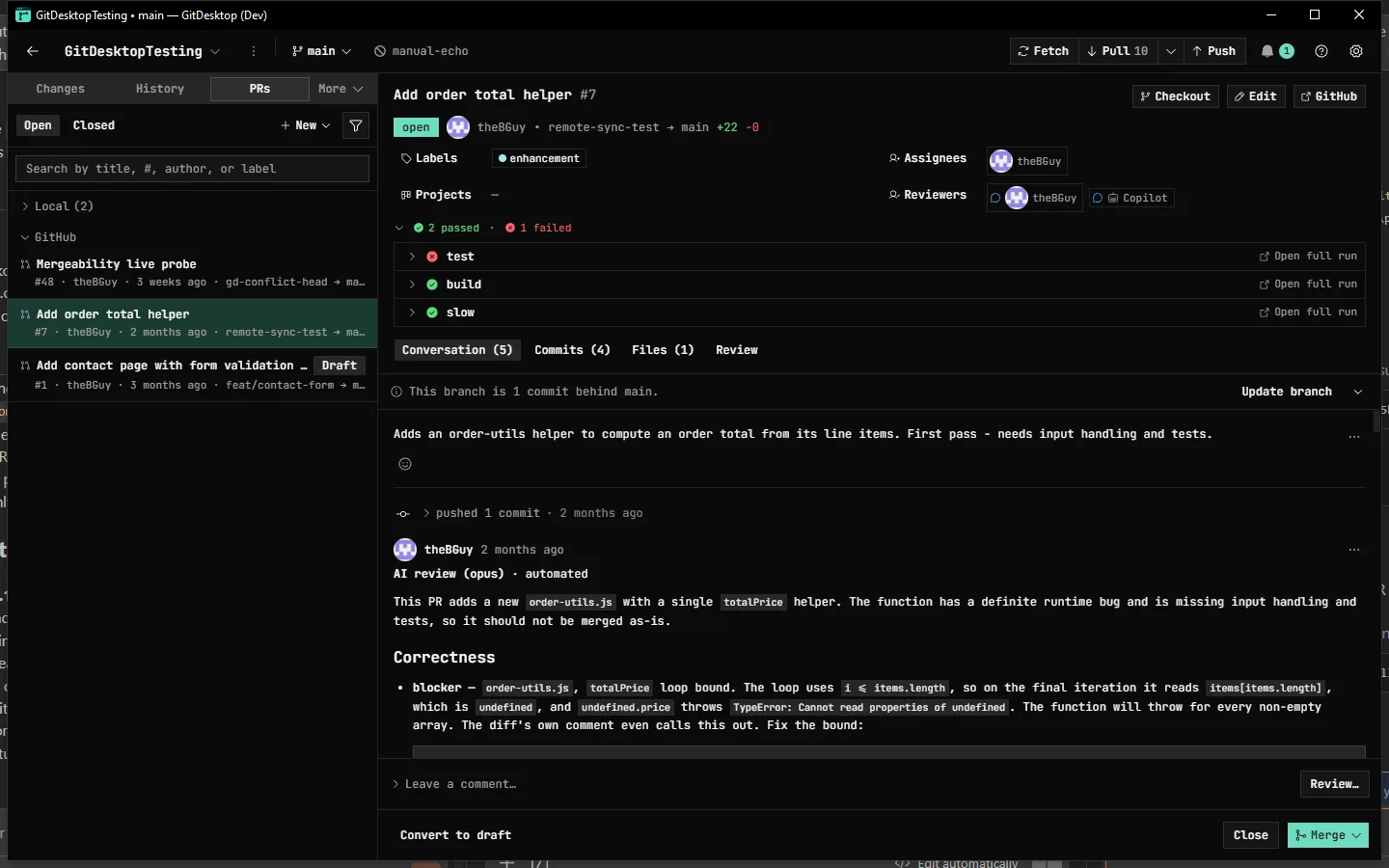Click the Review… button
The width and height of the screenshot is (1389, 868).
[x=1334, y=784]
